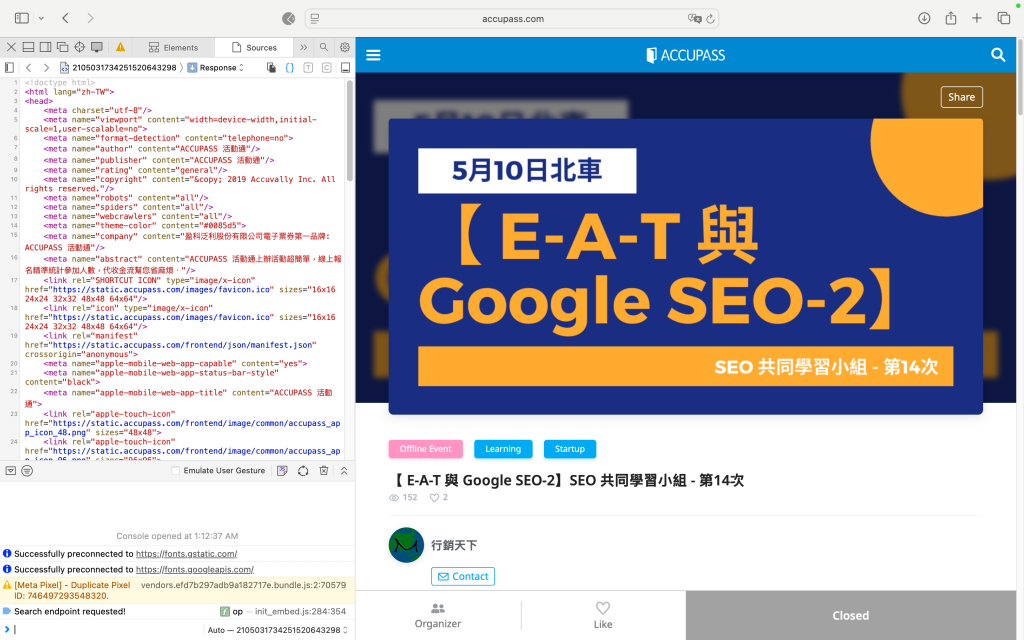Dock the inspector to the side
1024x640 pixels.
click(x=45, y=47)
